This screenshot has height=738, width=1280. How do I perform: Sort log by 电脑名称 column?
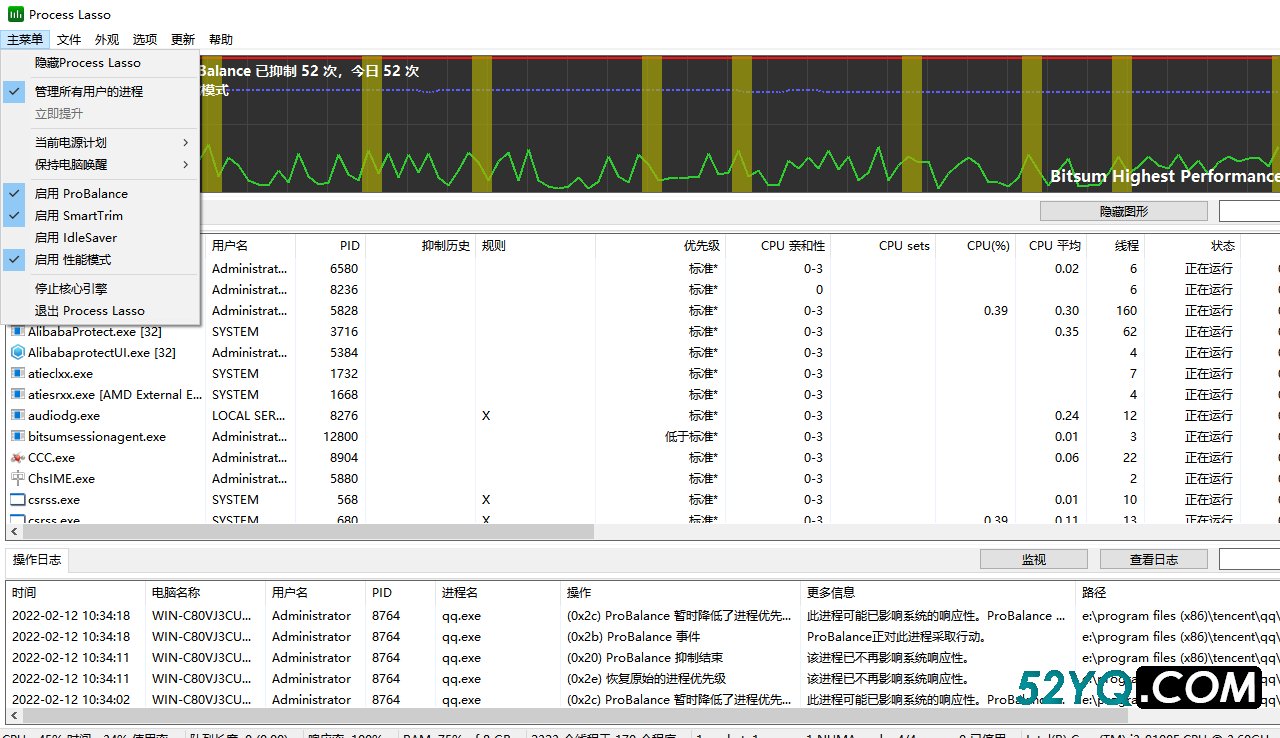205,592
